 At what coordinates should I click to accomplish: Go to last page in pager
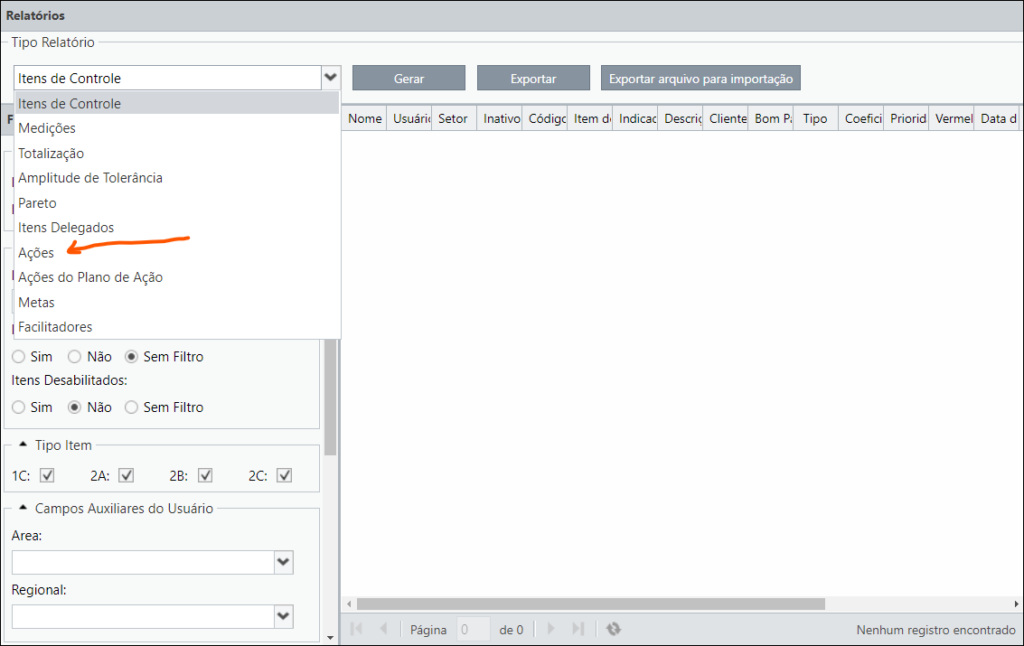tap(578, 629)
